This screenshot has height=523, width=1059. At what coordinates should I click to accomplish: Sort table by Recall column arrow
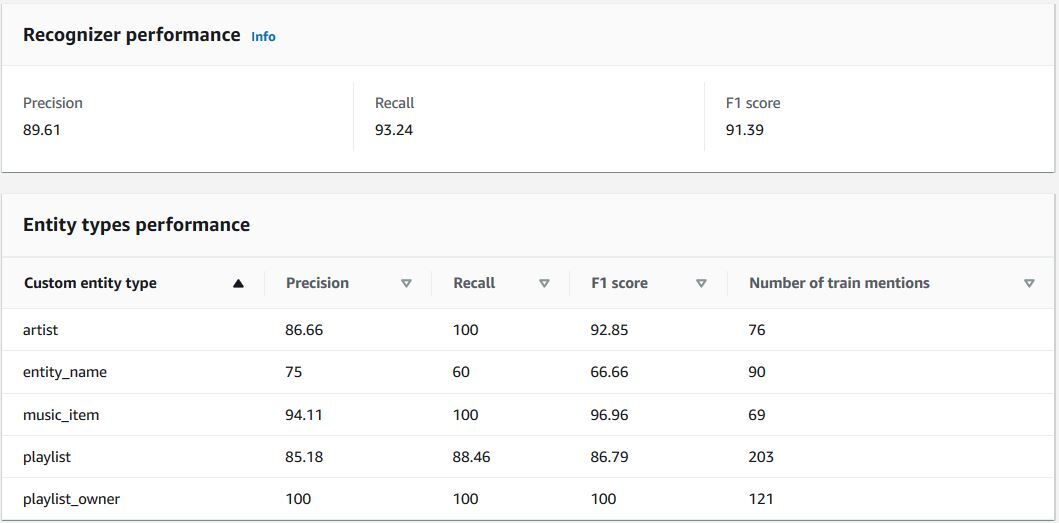tap(544, 284)
